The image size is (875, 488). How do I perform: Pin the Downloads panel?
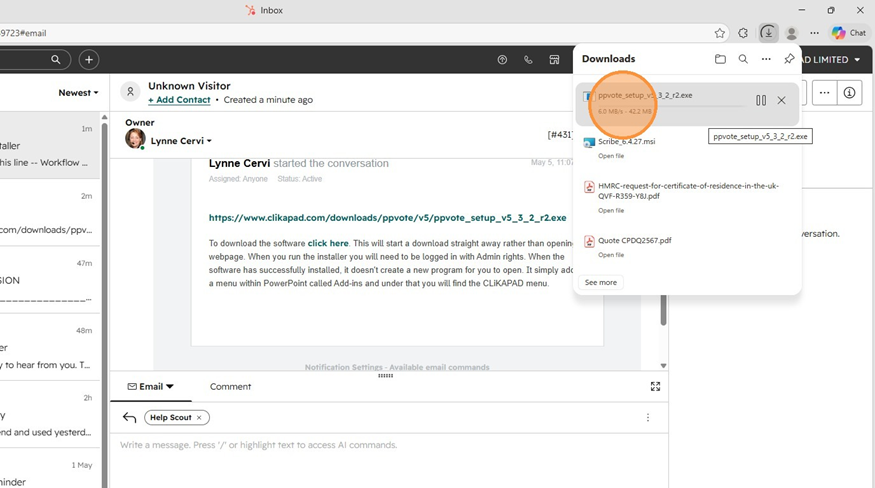point(789,59)
